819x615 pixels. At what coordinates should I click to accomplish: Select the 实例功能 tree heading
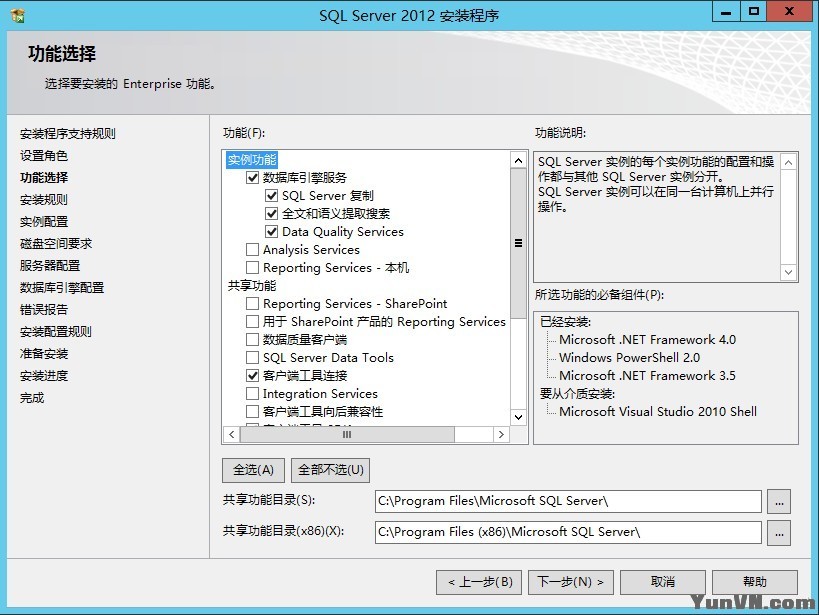pyautogui.click(x=252, y=160)
